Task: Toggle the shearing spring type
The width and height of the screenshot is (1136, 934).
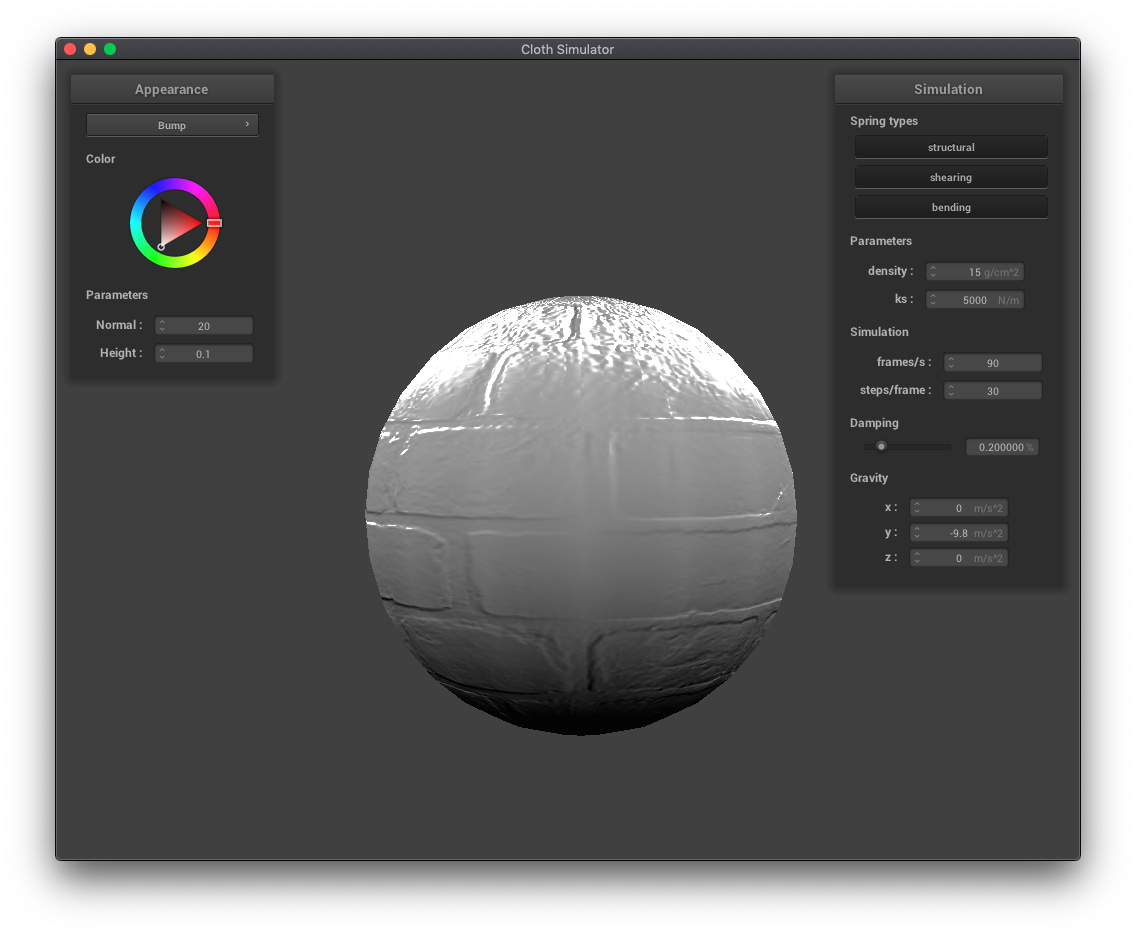Action: (x=951, y=178)
